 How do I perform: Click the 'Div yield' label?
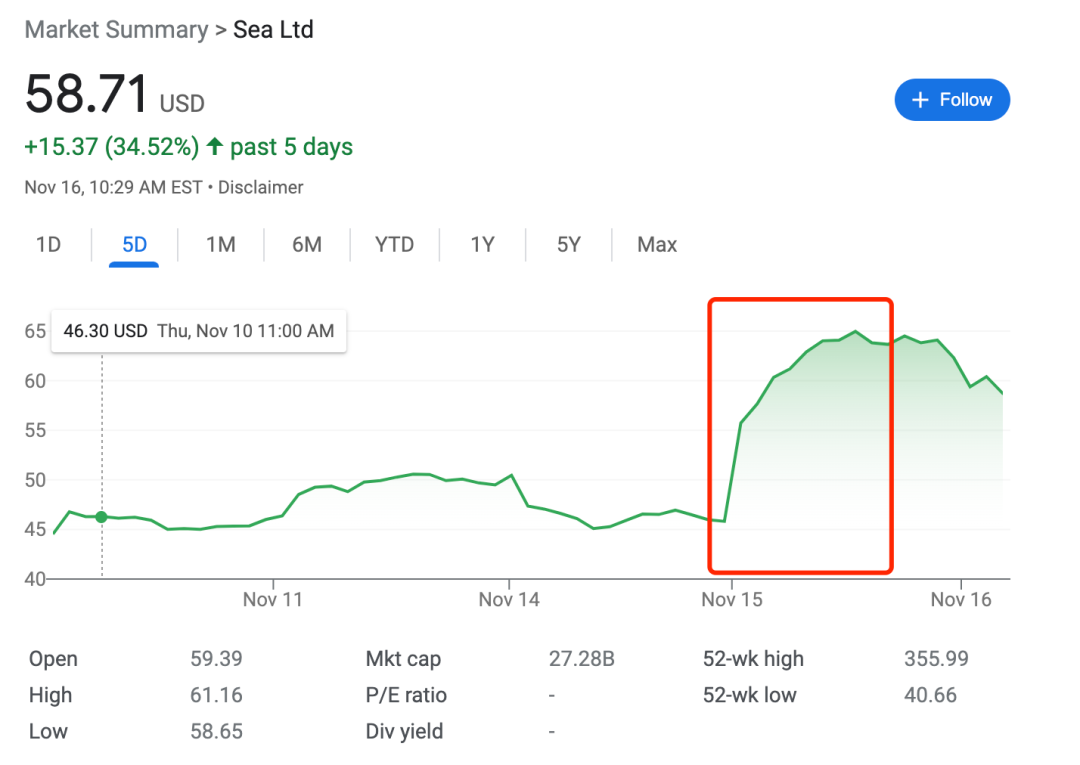tap(404, 731)
